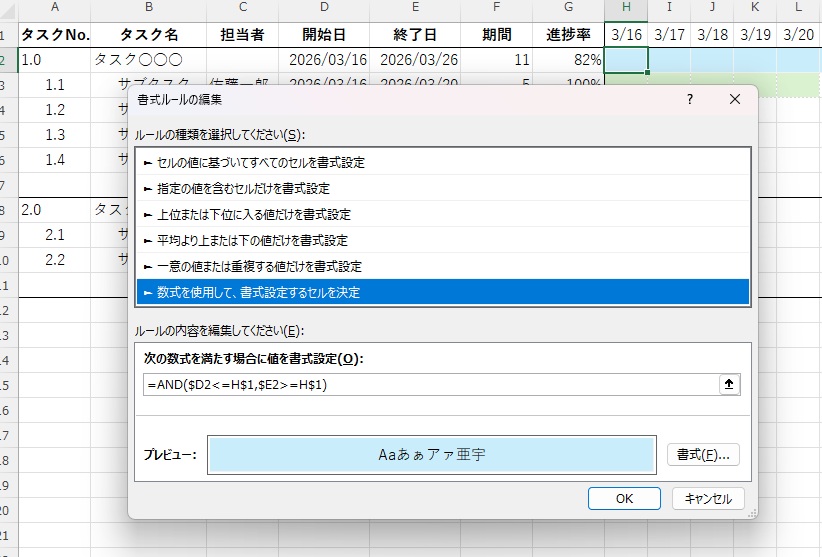Image resolution: width=822 pixels, height=557 pixels.
Task: Select column H header
Action: coord(626,9)
